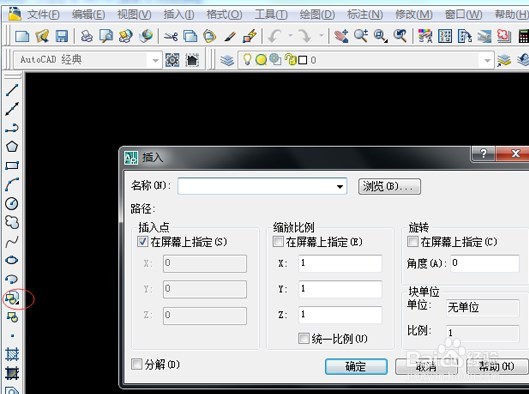Open the 编辑(E) menu
This screenshot has width=529, height=394.
[88, 15]
